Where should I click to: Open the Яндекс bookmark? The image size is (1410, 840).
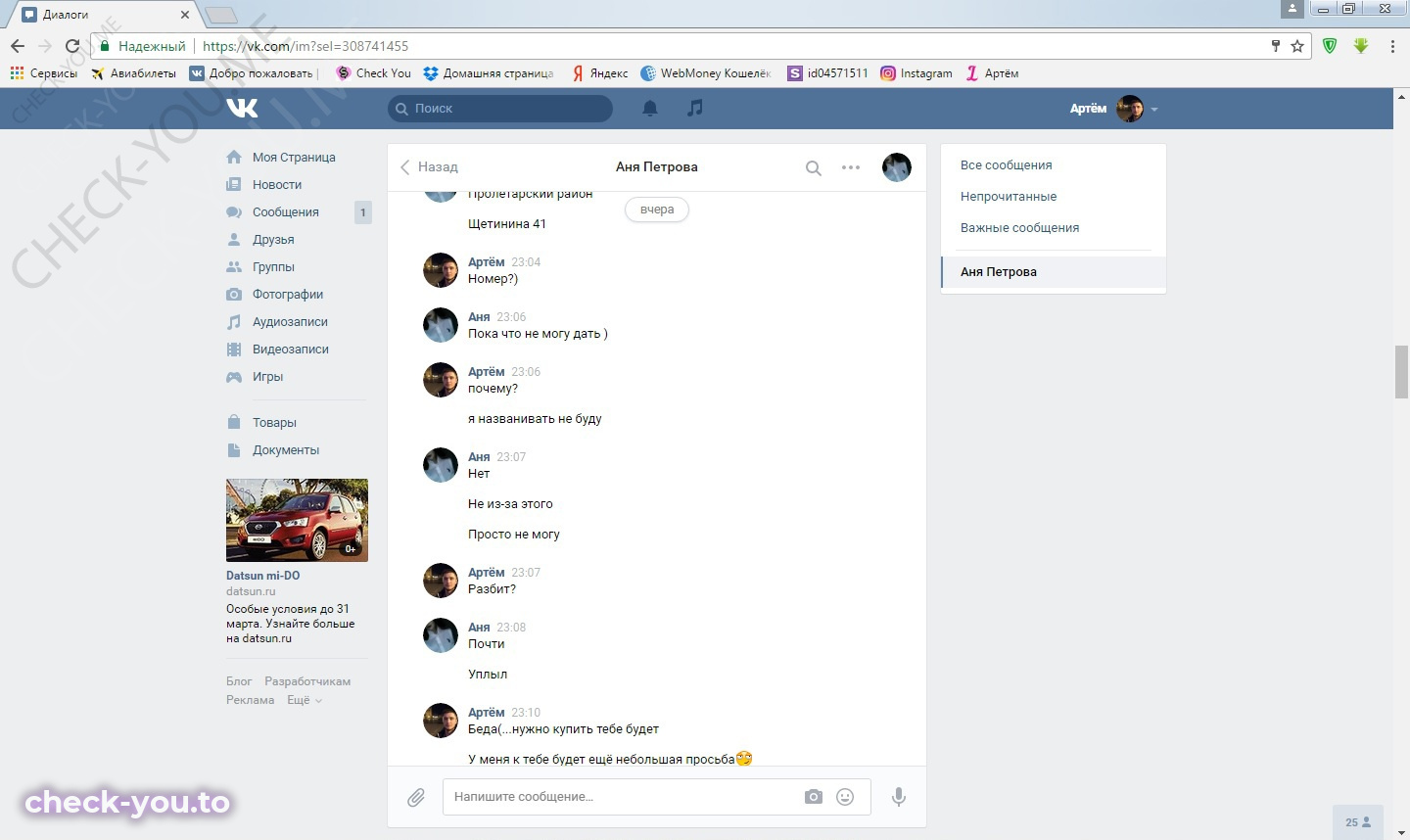(600, 73)
